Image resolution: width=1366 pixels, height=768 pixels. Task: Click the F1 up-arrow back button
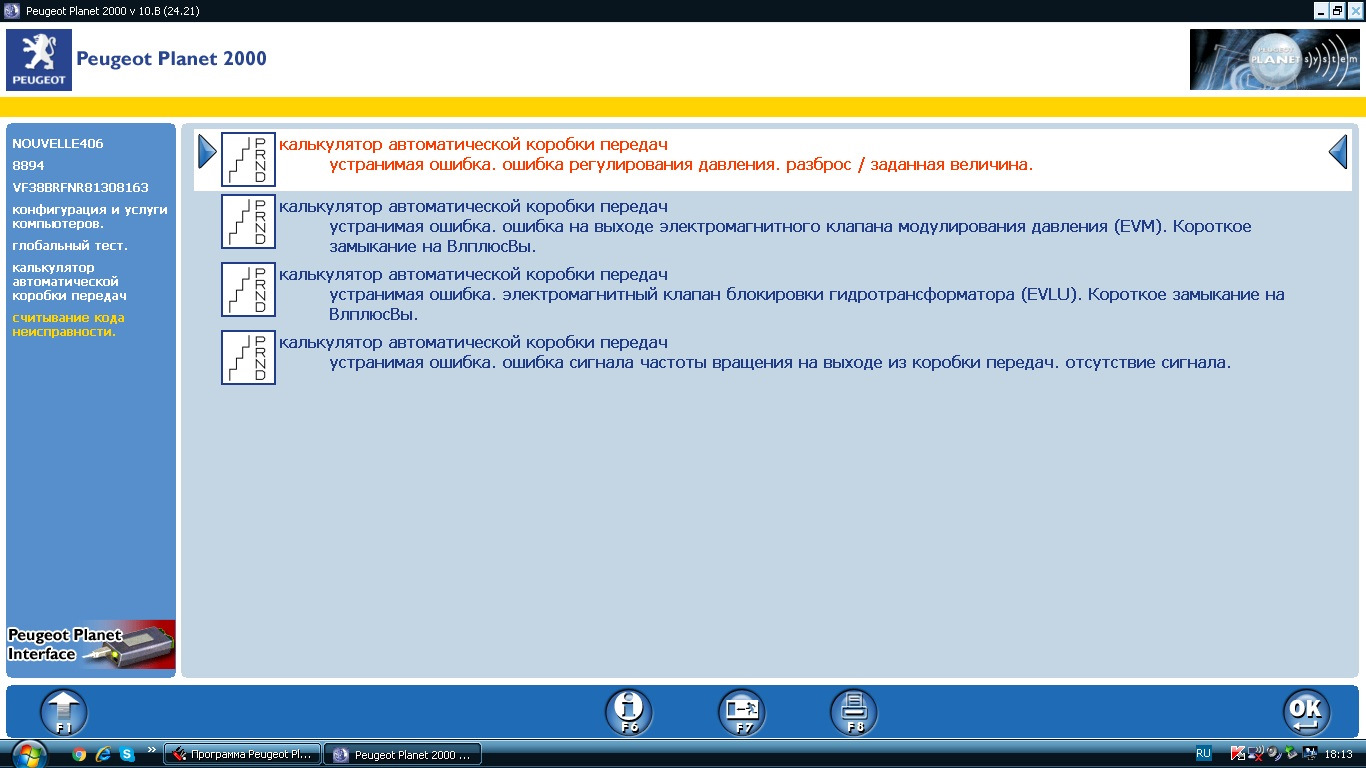tap(64, 714)
